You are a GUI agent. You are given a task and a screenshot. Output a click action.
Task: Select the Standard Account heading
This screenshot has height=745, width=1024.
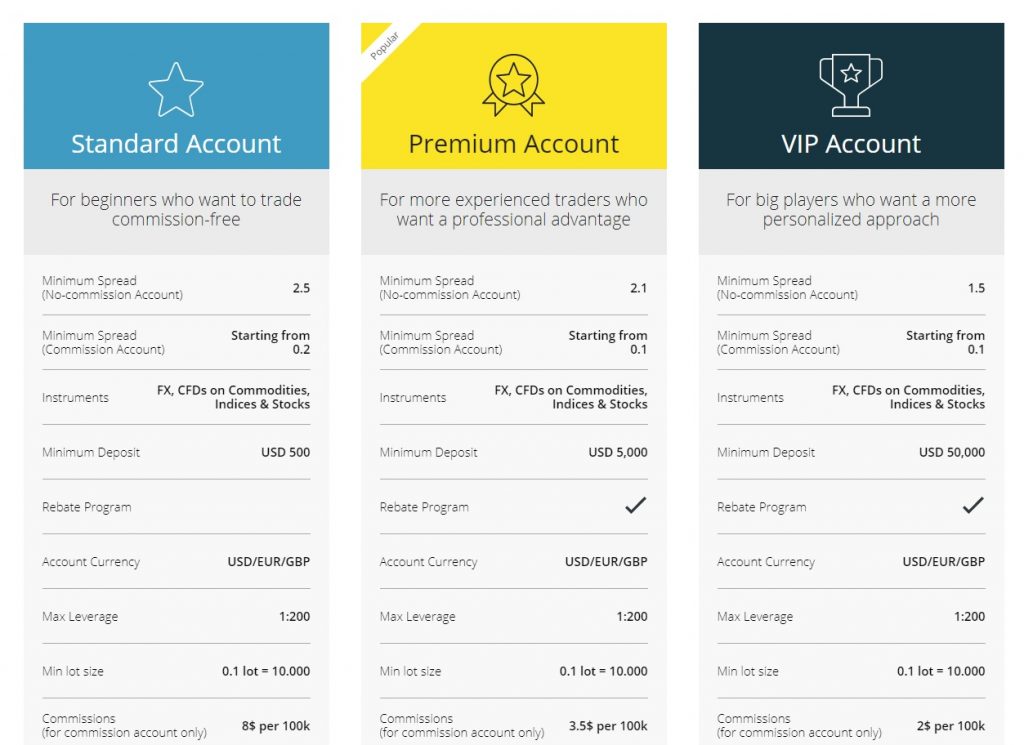(x=176, y=144)
